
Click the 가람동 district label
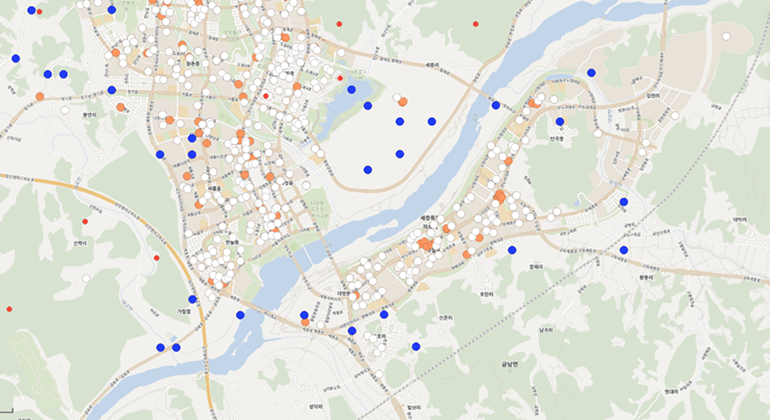pos(184,312)
